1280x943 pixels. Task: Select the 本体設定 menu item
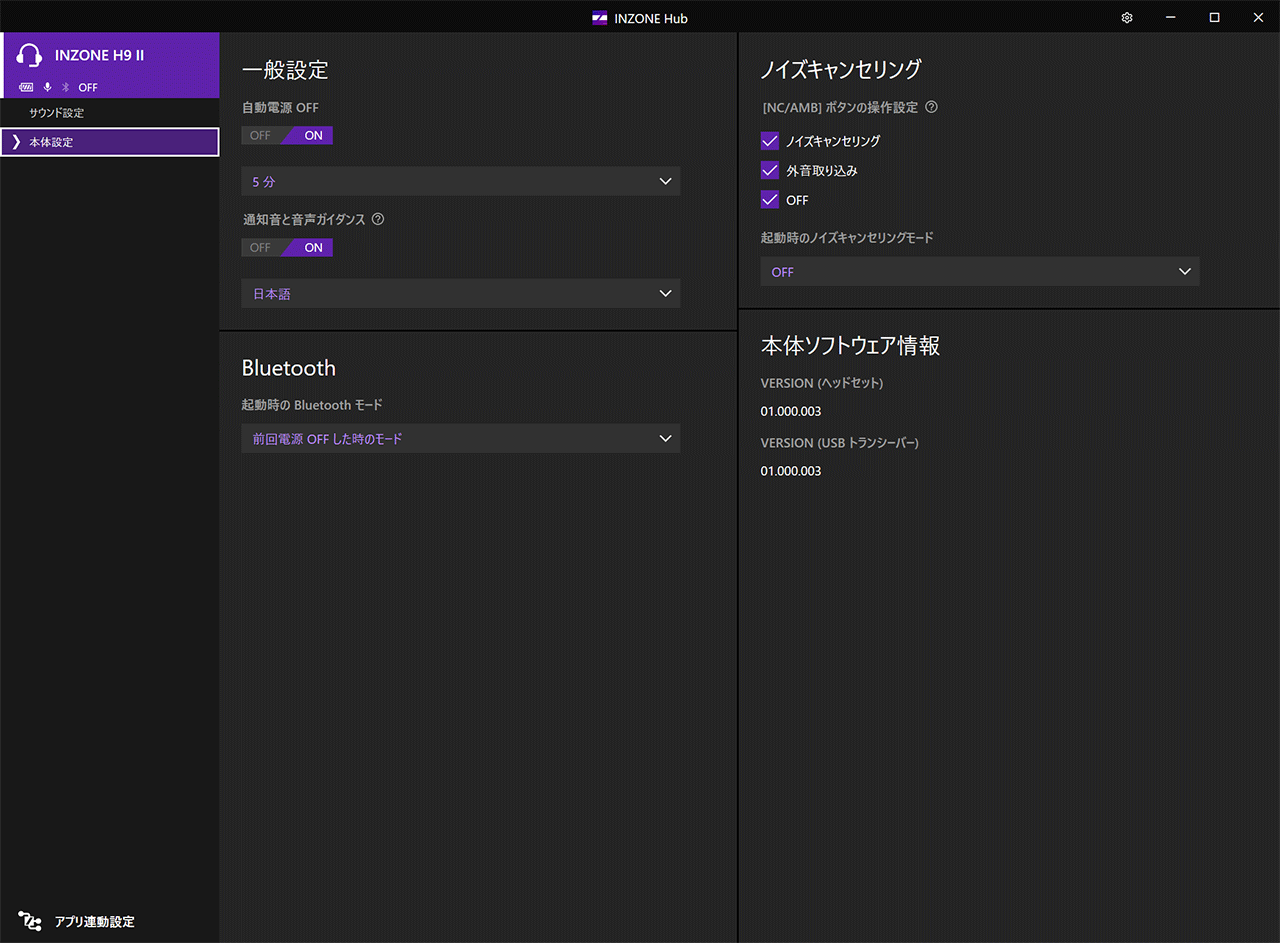pos(110,142)
